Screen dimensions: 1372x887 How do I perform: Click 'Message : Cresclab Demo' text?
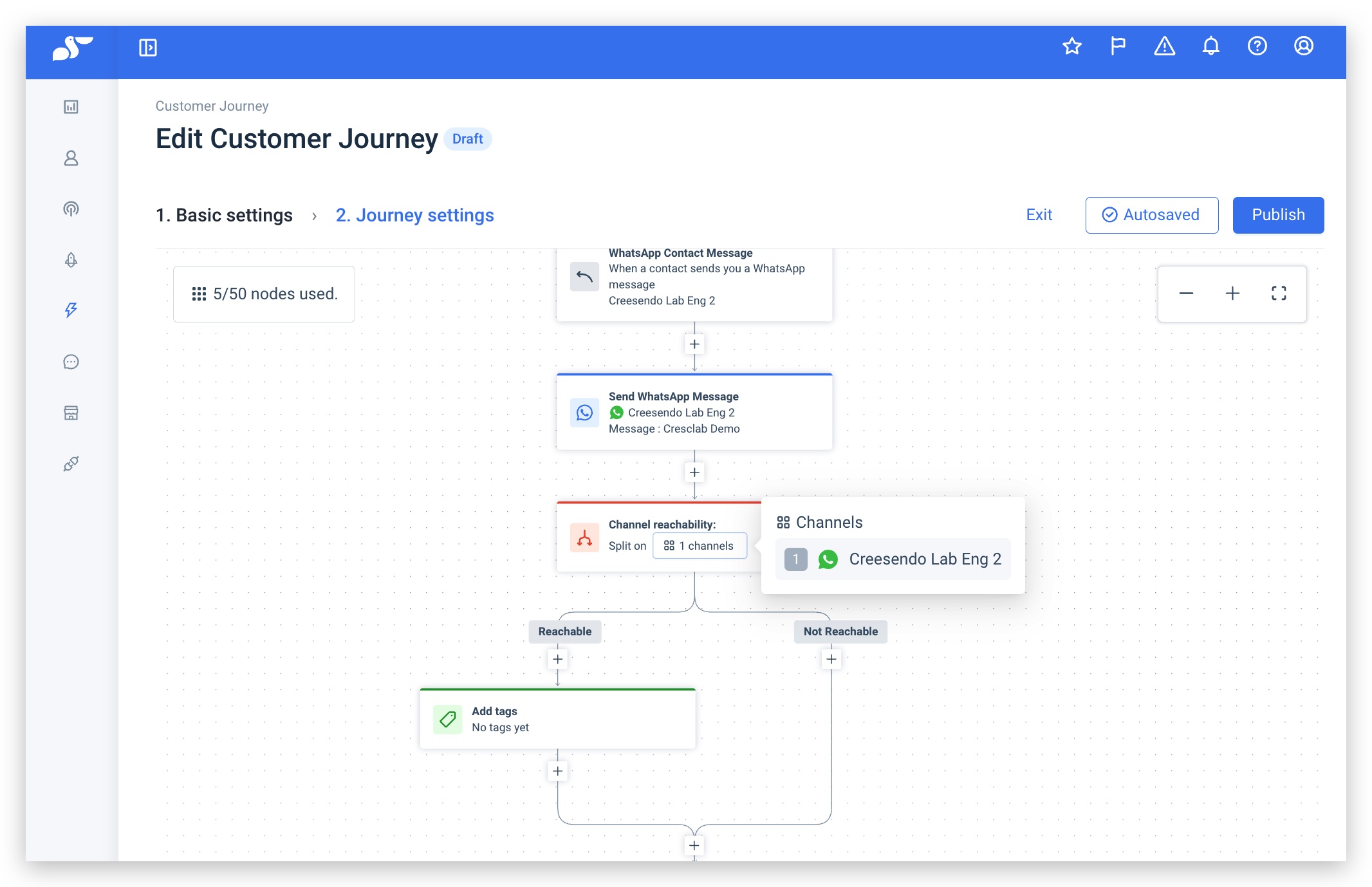tap(674, 429)
